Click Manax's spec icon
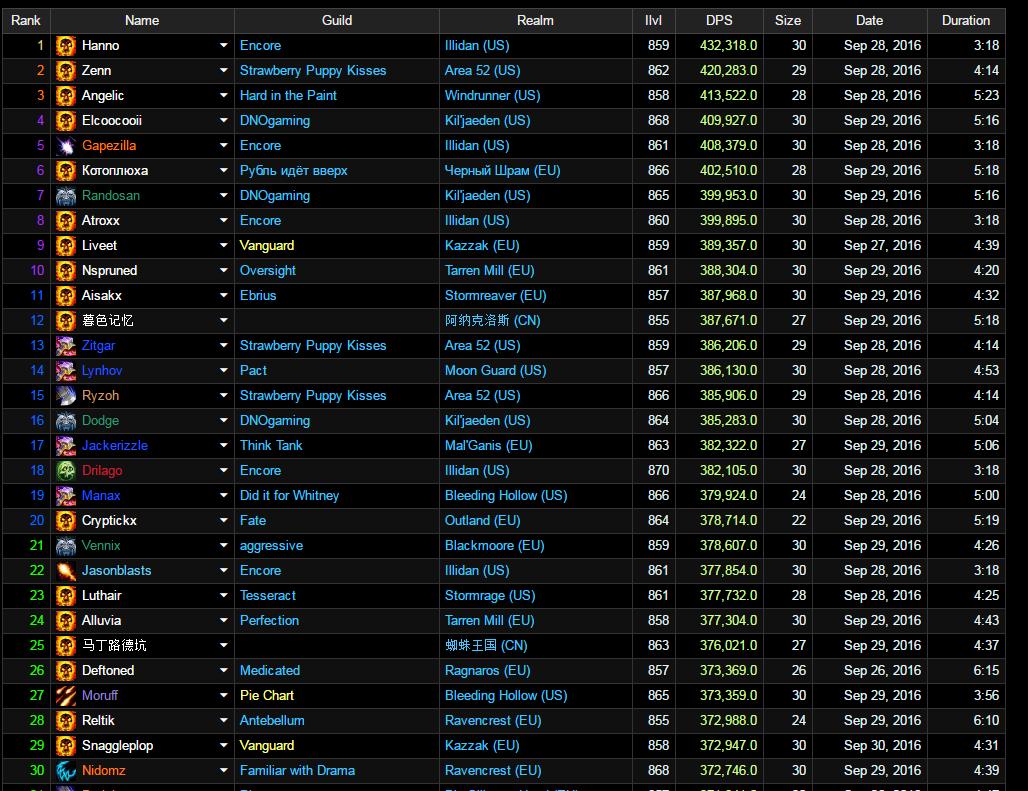 tap(66, 495)
